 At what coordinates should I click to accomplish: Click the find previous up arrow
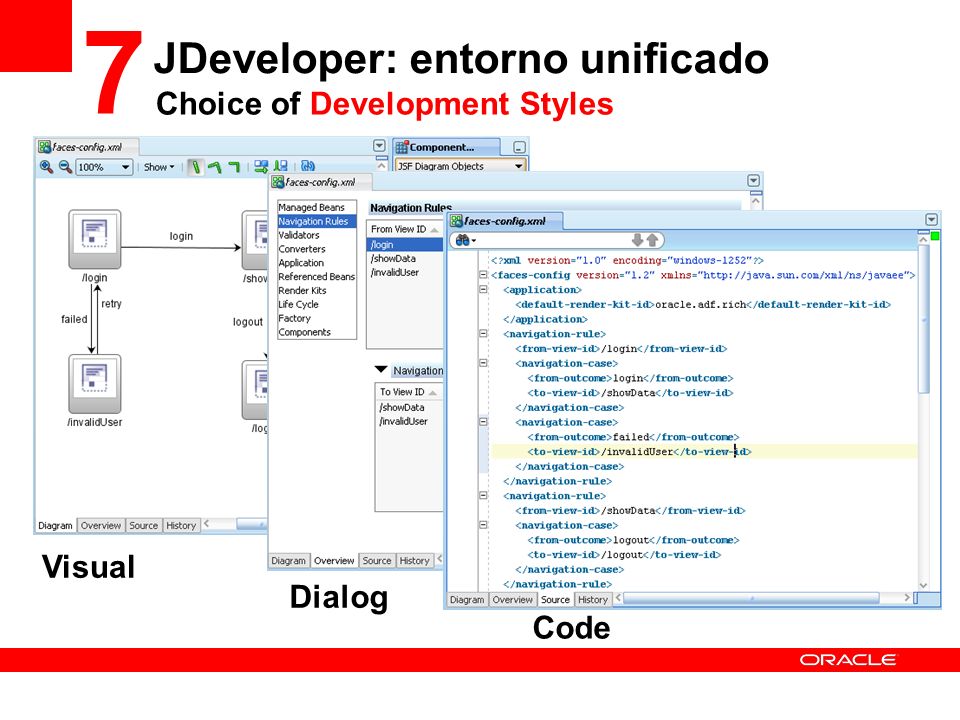point(652,240)
